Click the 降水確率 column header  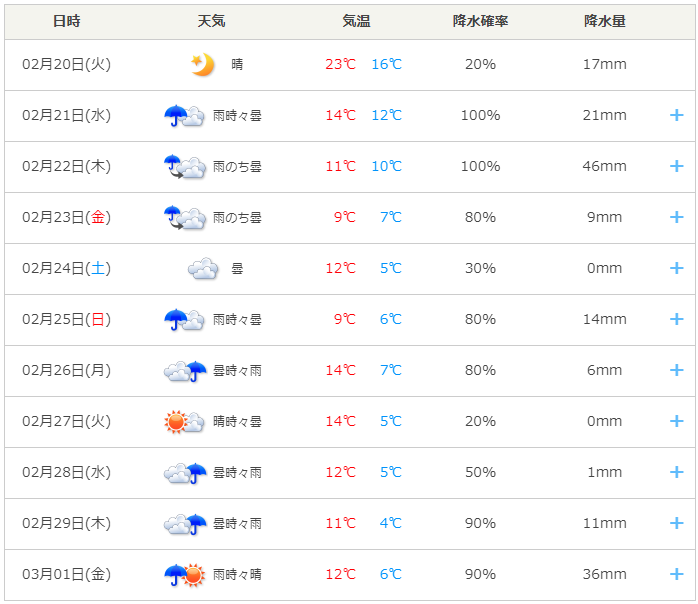coord(480,21)
